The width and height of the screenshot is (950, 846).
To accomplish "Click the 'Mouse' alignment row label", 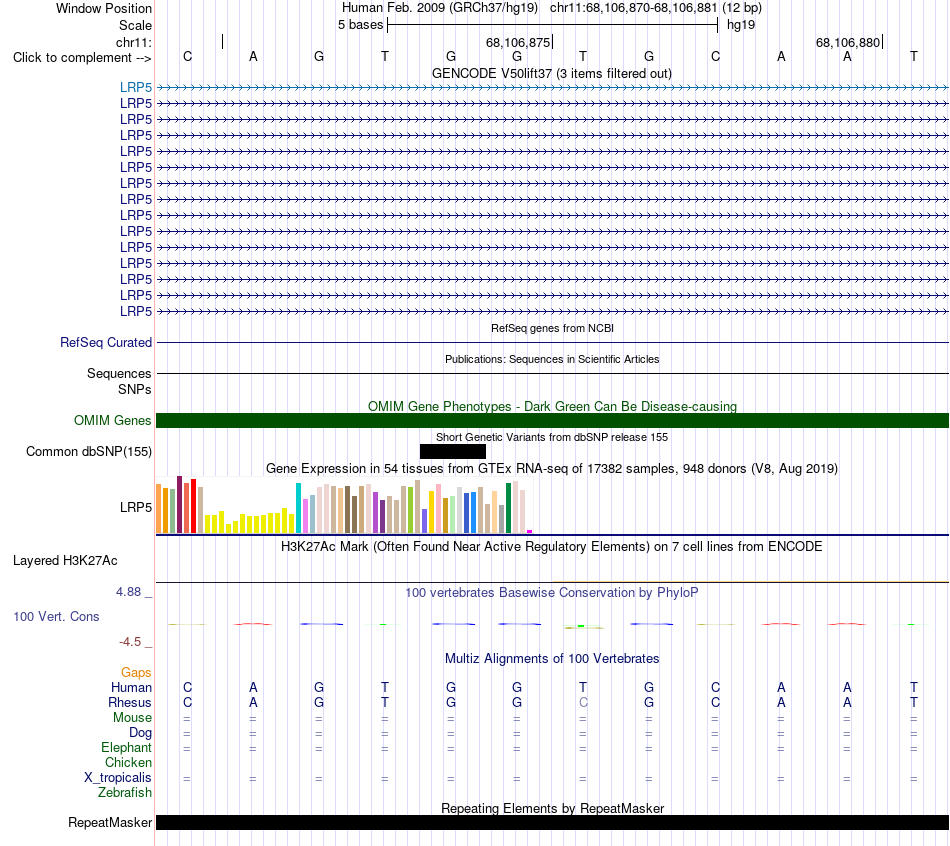I will tap(132, 718).
